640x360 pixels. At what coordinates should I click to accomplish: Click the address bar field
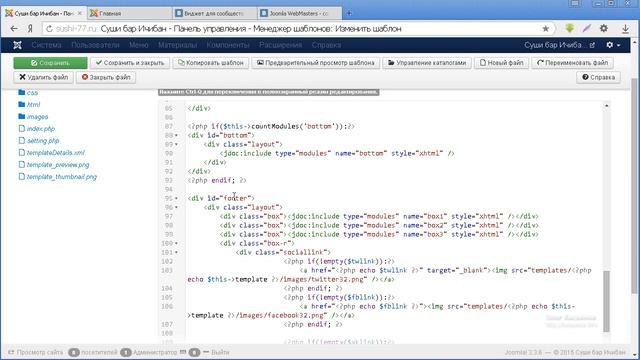pos(299,29)
